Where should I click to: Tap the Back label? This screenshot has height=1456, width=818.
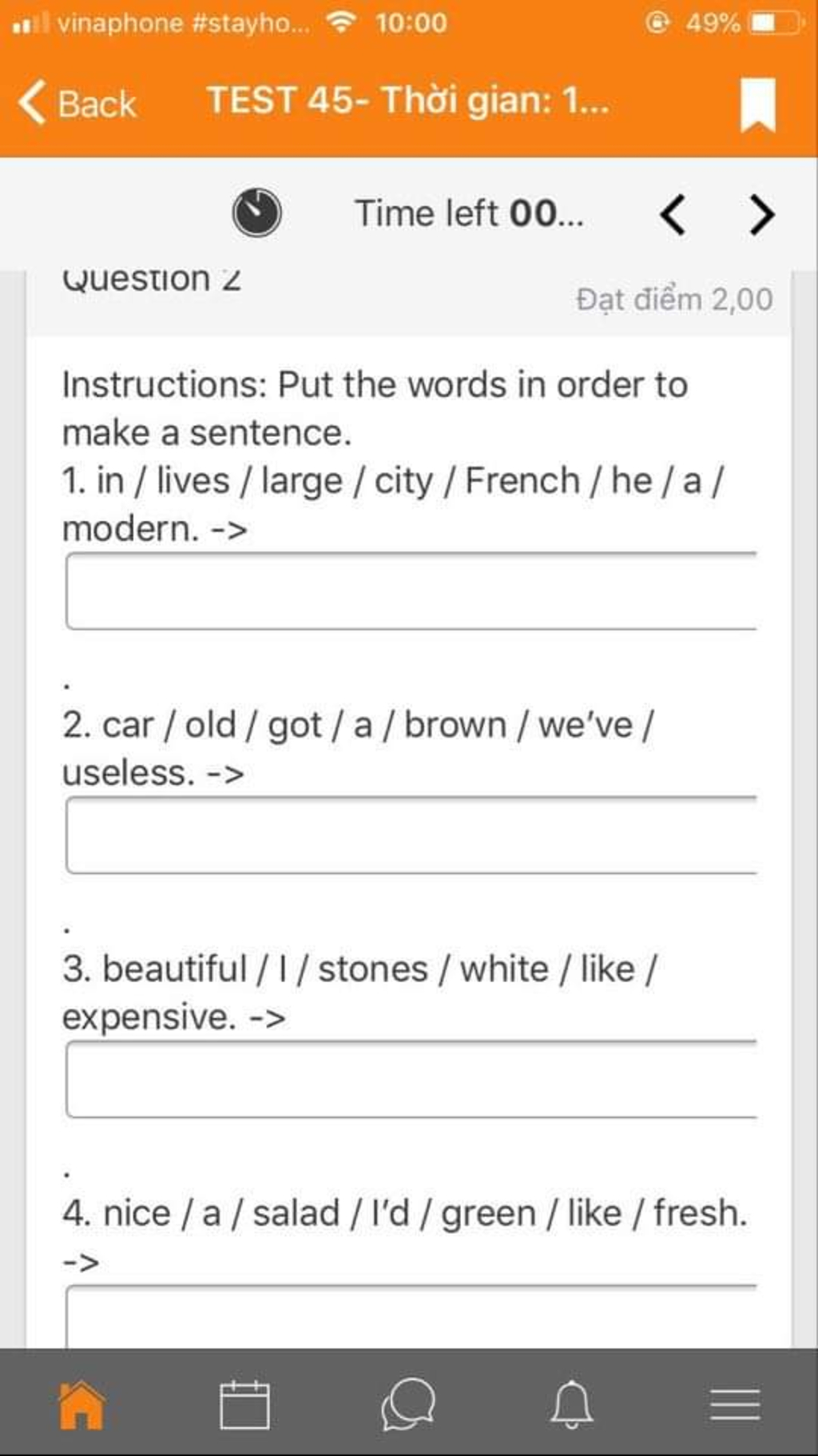tap(97, 104)
